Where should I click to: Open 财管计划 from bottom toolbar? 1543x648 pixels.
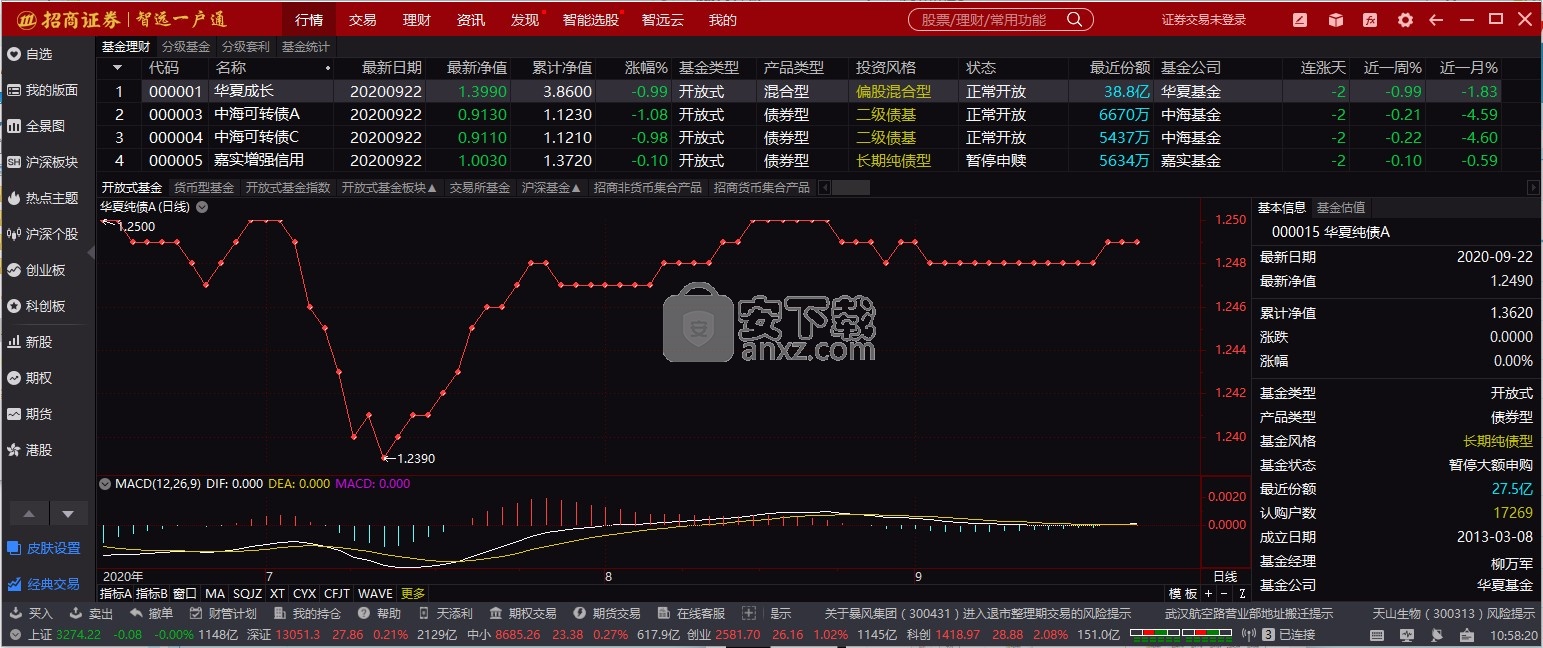pyautogui.click(x=223, y=613)
